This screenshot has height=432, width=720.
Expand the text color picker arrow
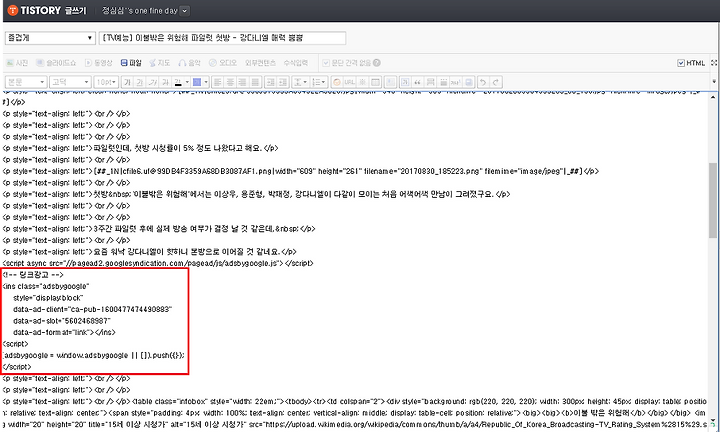(x=187, y=82)
